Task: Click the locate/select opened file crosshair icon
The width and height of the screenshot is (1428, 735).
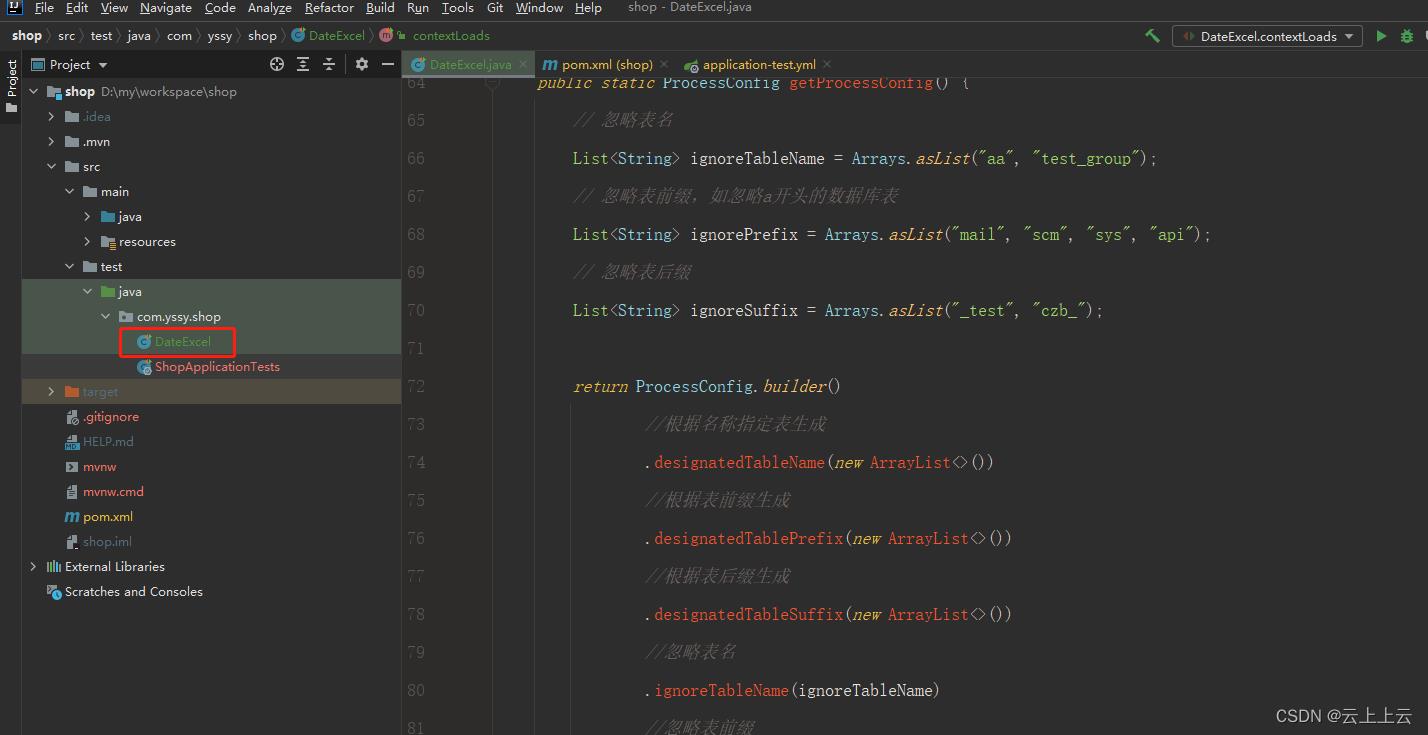Action: point(277,64)
